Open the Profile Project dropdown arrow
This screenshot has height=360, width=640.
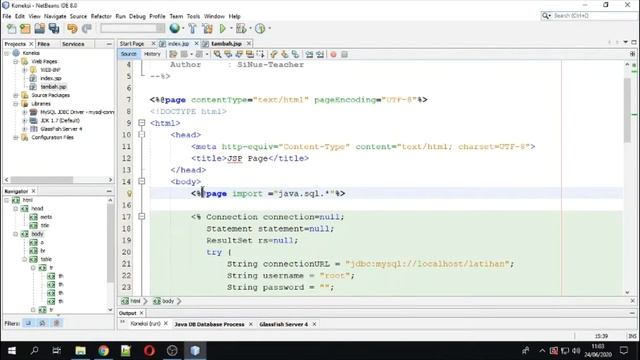pos(269,29)
